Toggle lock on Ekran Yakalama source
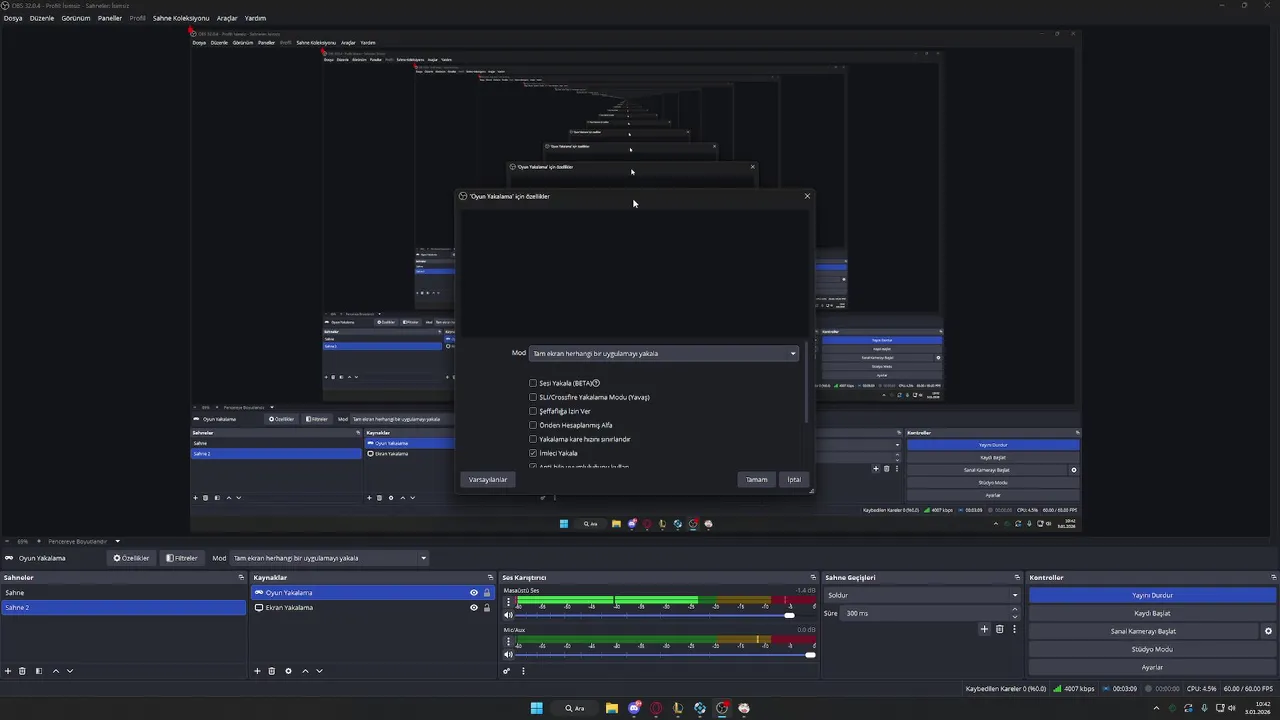 pos(487,608)
